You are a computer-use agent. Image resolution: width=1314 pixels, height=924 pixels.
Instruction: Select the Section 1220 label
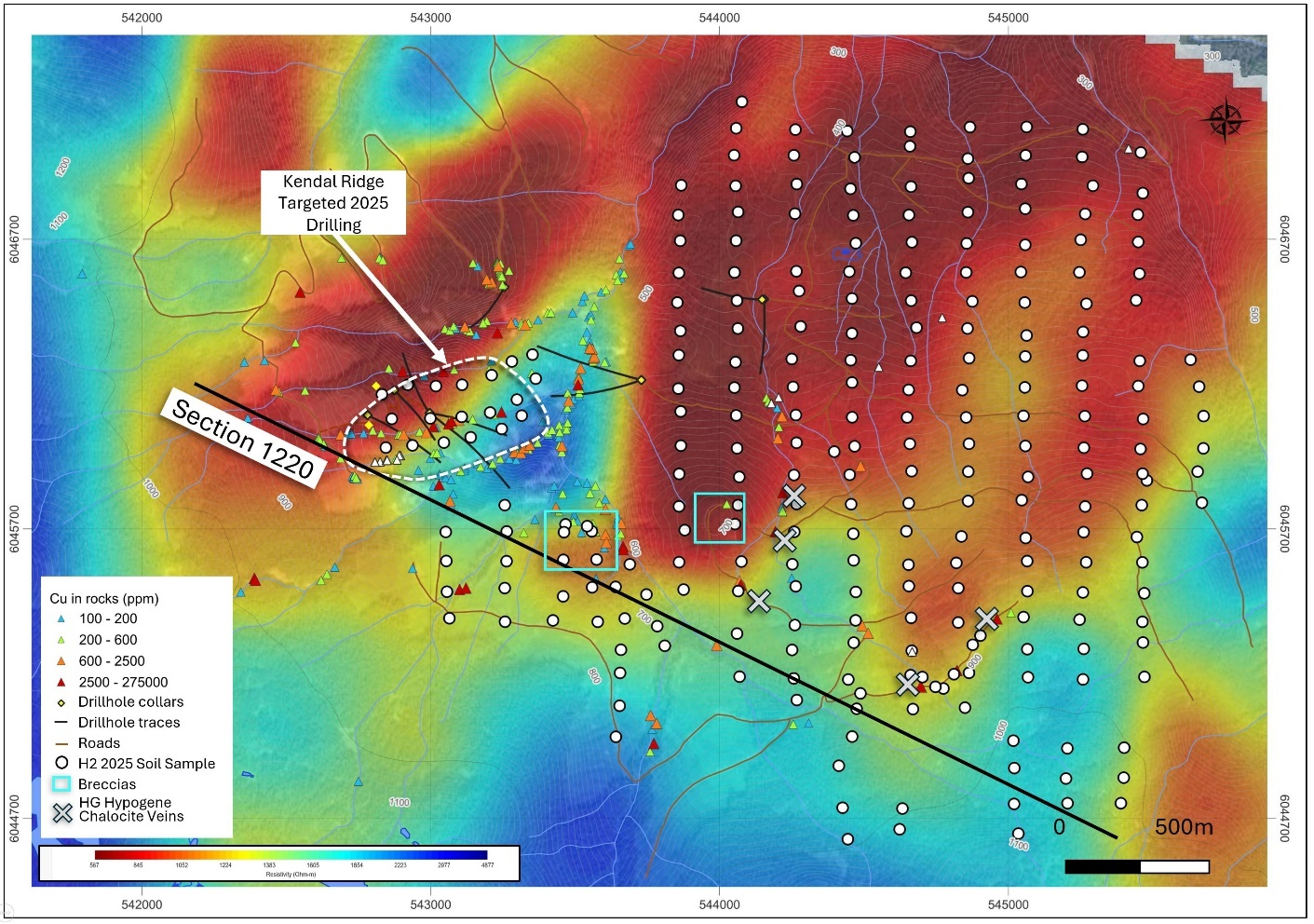244,439
